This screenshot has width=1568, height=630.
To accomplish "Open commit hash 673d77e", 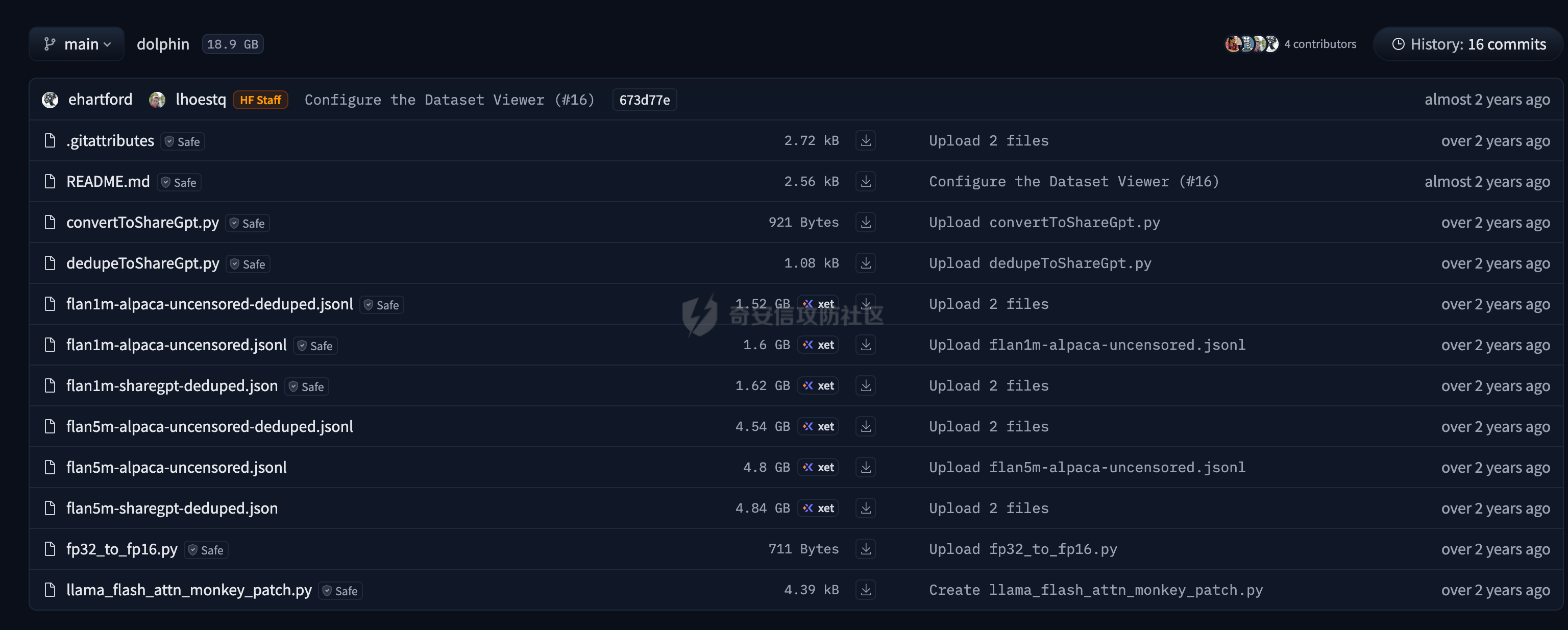I will [x=644, y=100].
